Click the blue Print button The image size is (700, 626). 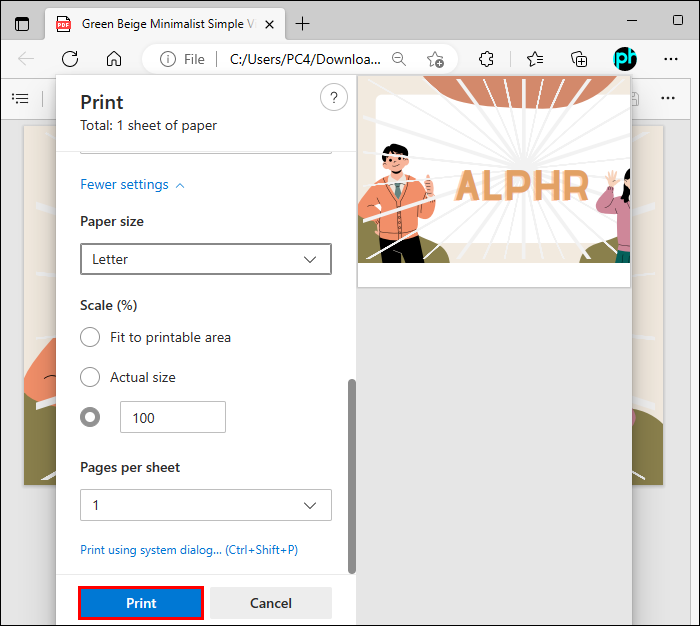coord(141,603)
